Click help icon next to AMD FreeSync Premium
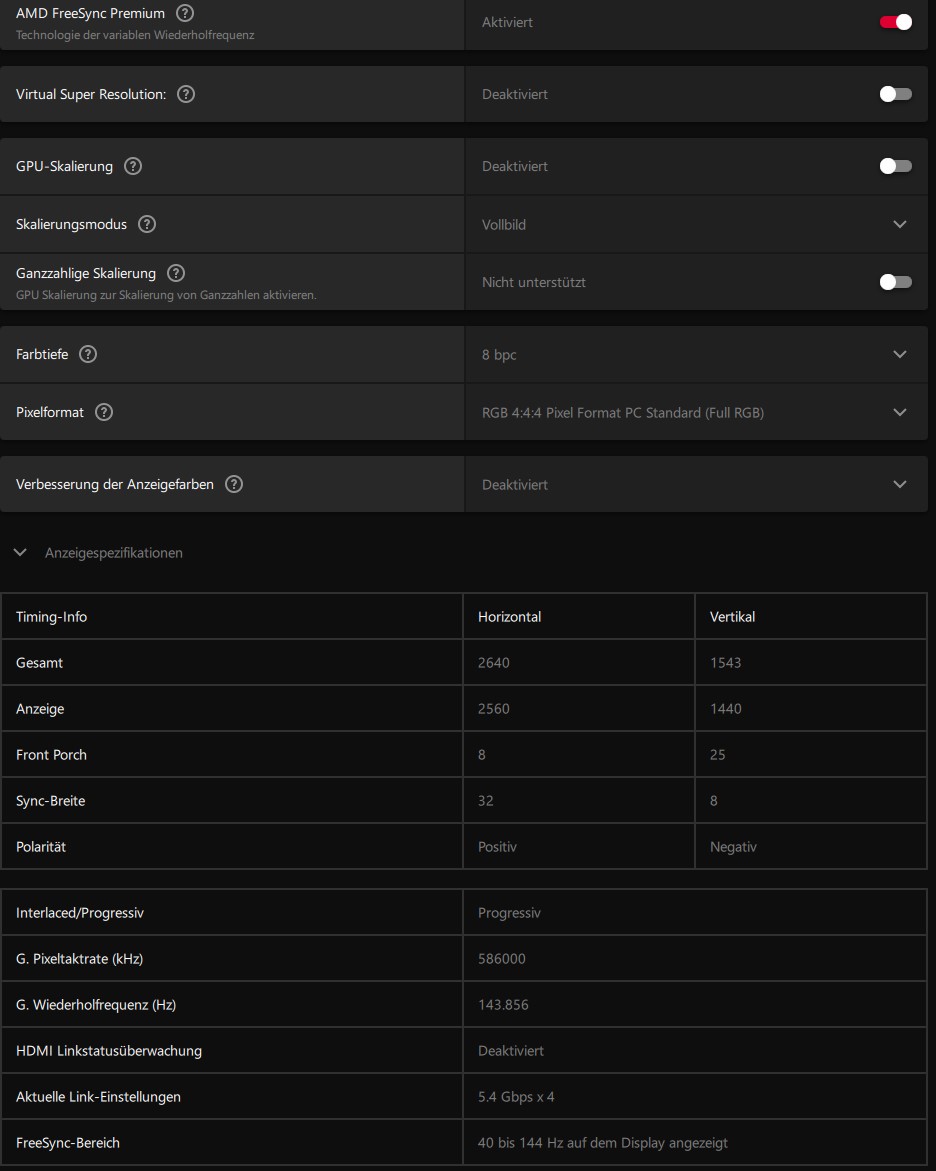The height and width of the screenshot is (1171, 936). point(185,14)
